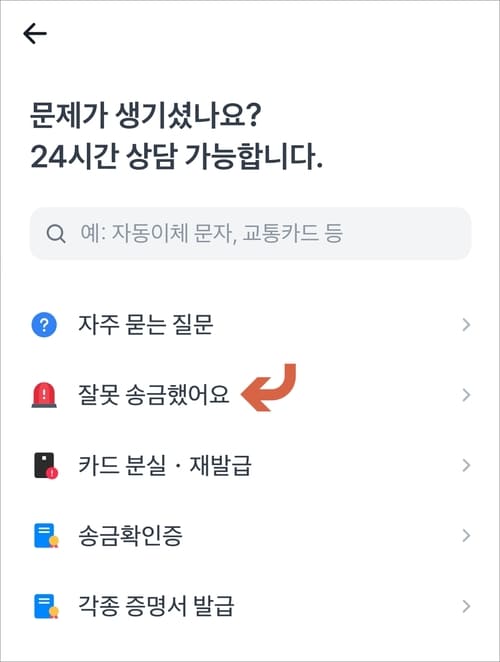The image size is (500, 662).
Task: Focus the search field with 자동이체 placeholder
Action: 250,233
